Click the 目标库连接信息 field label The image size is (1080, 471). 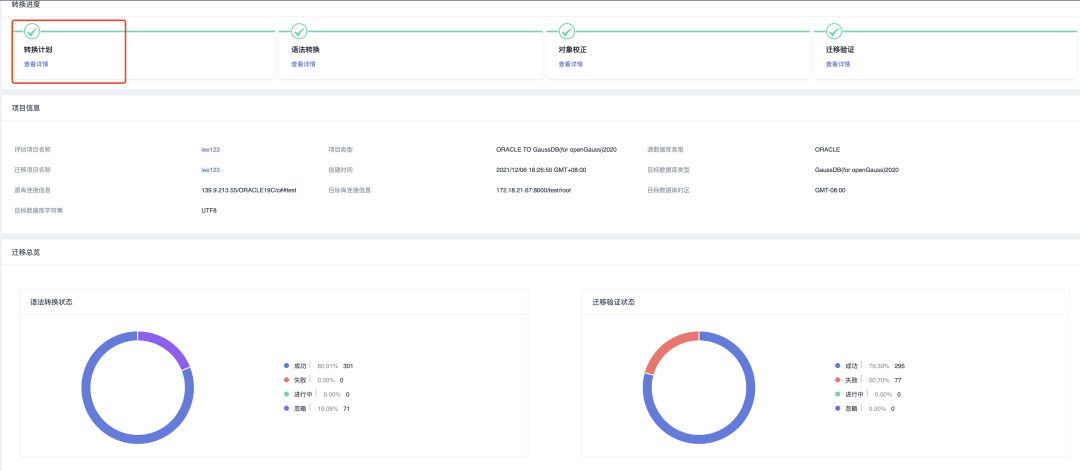pos(350,190)
